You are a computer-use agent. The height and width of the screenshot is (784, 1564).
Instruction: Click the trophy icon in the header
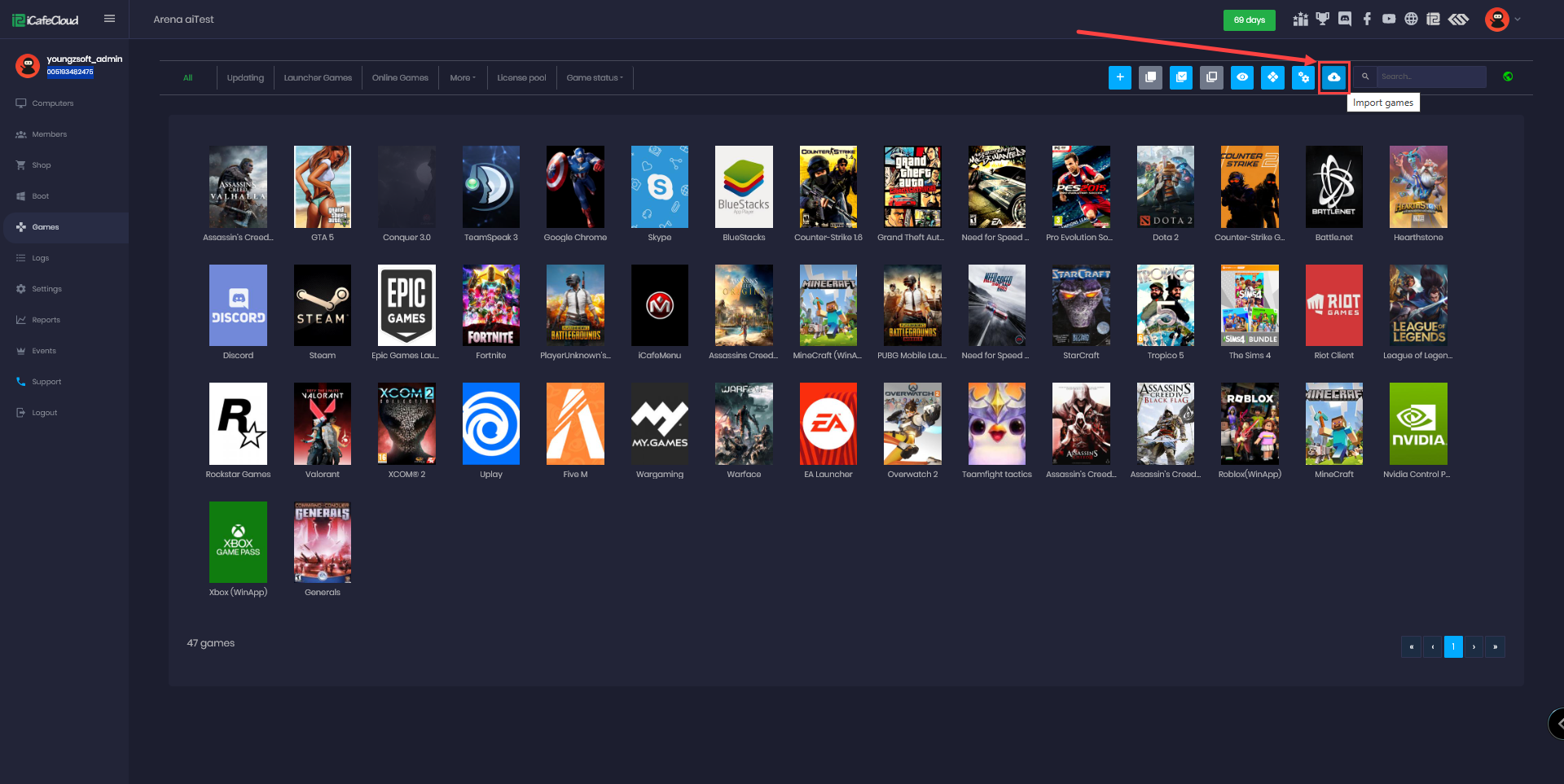pyautogui.click(x=1323, y=20)
